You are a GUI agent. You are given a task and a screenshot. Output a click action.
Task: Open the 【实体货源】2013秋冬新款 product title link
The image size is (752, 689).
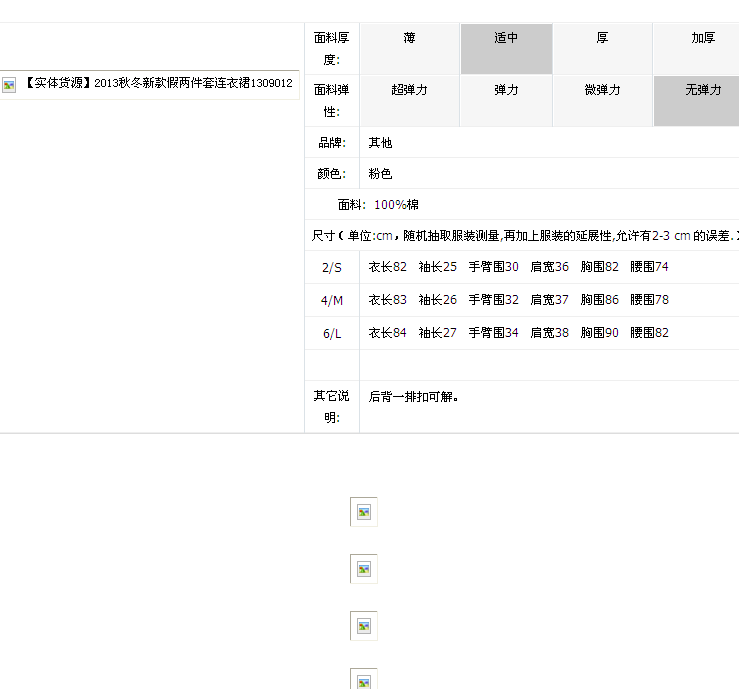tap(158, 84)
